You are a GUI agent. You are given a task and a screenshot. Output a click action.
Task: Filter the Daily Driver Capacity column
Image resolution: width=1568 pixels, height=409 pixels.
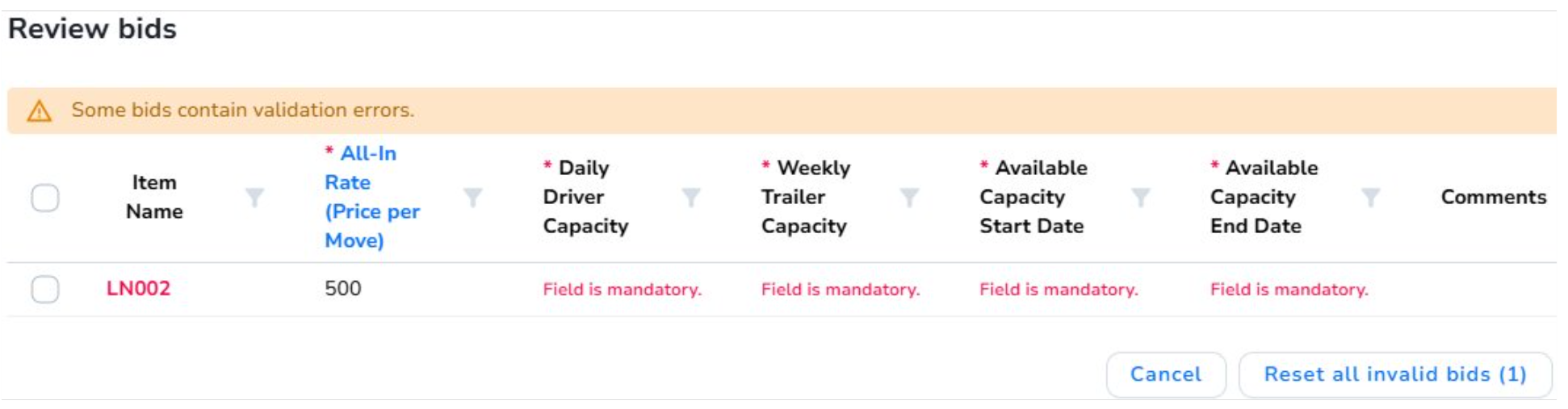point(691,198)
